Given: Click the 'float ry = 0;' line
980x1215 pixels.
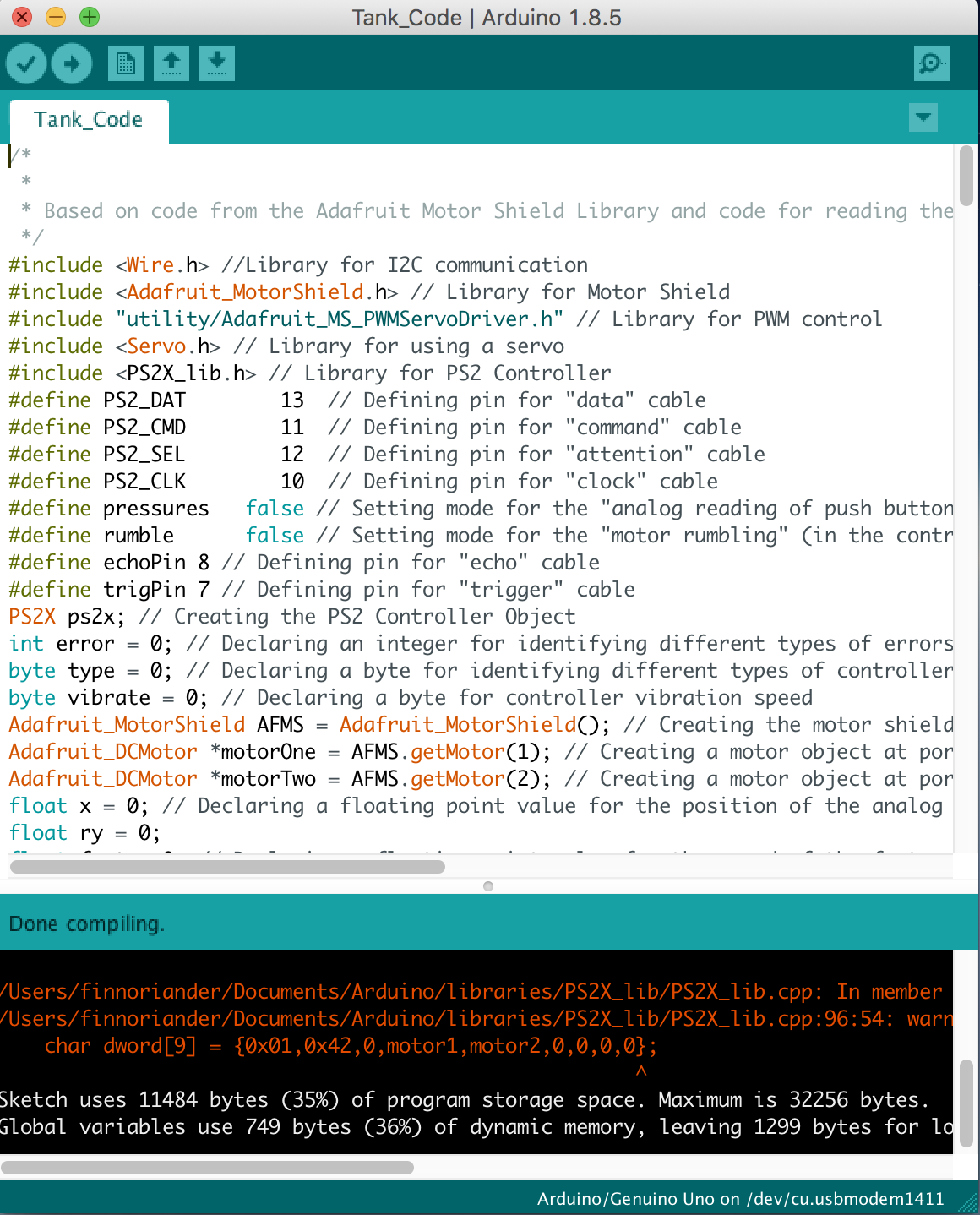Looking at the screenshot, I should (x=84, y=833).
